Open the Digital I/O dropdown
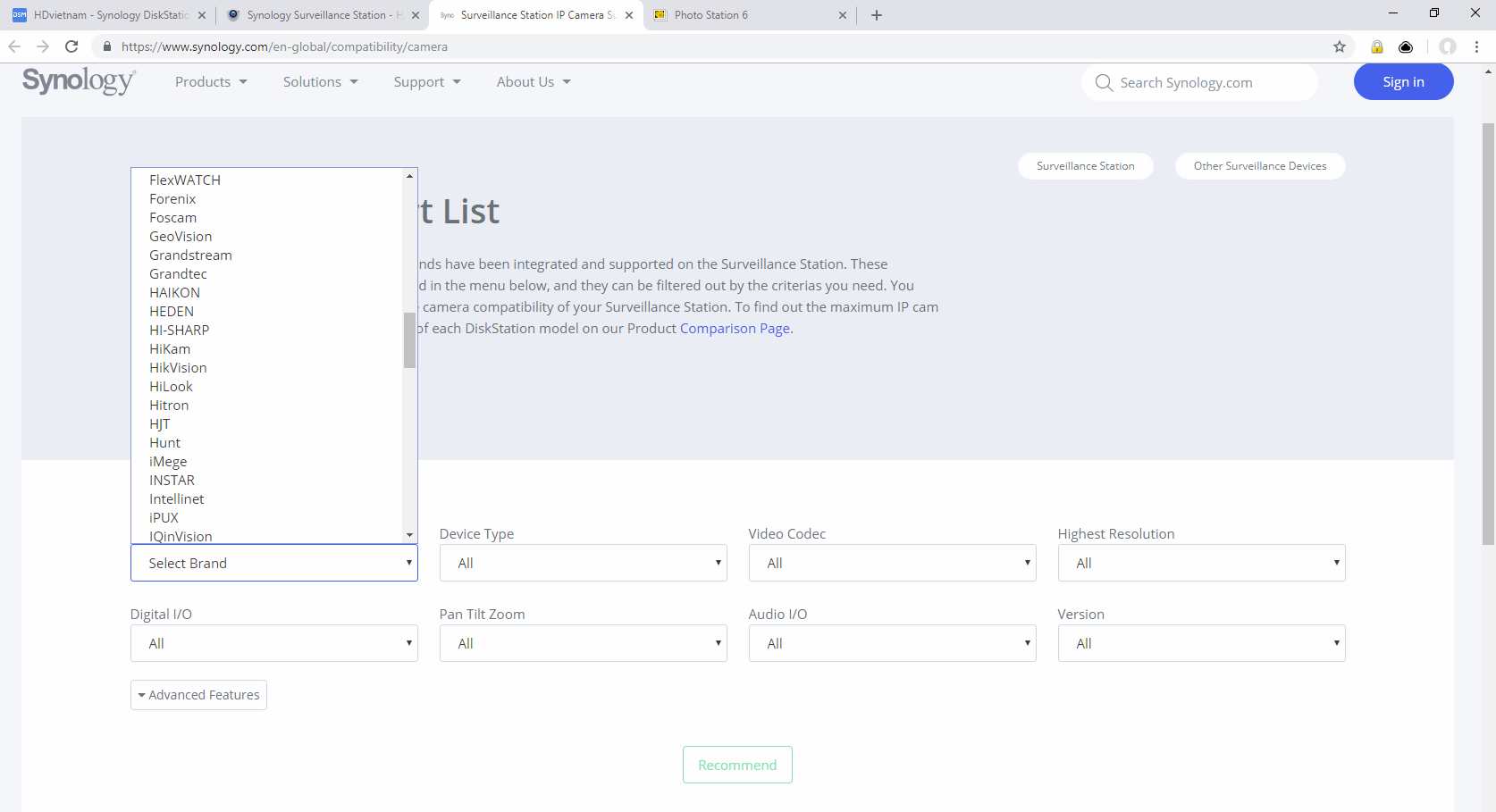This screenshot has height=812, width=1496. [274, 643]
